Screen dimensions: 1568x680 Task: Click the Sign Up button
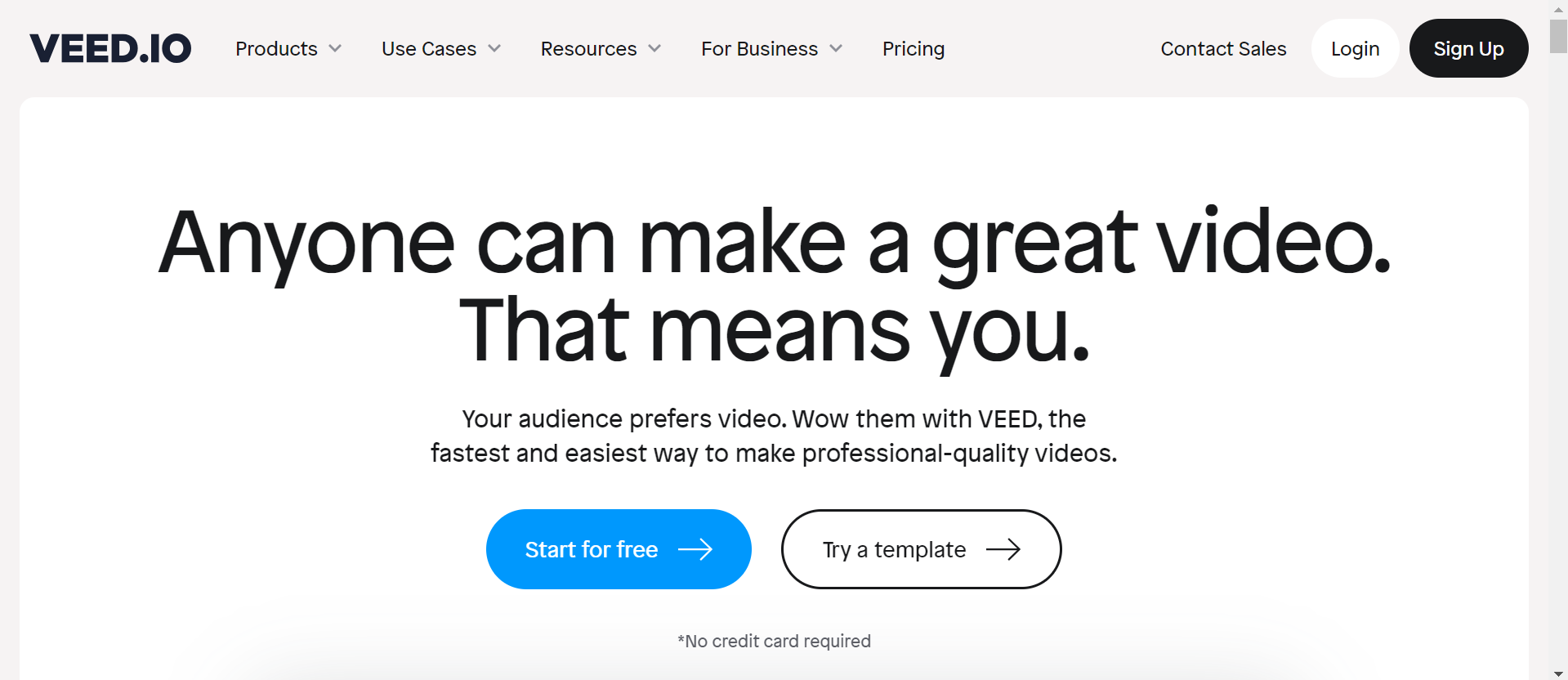tap(1468, 48)
